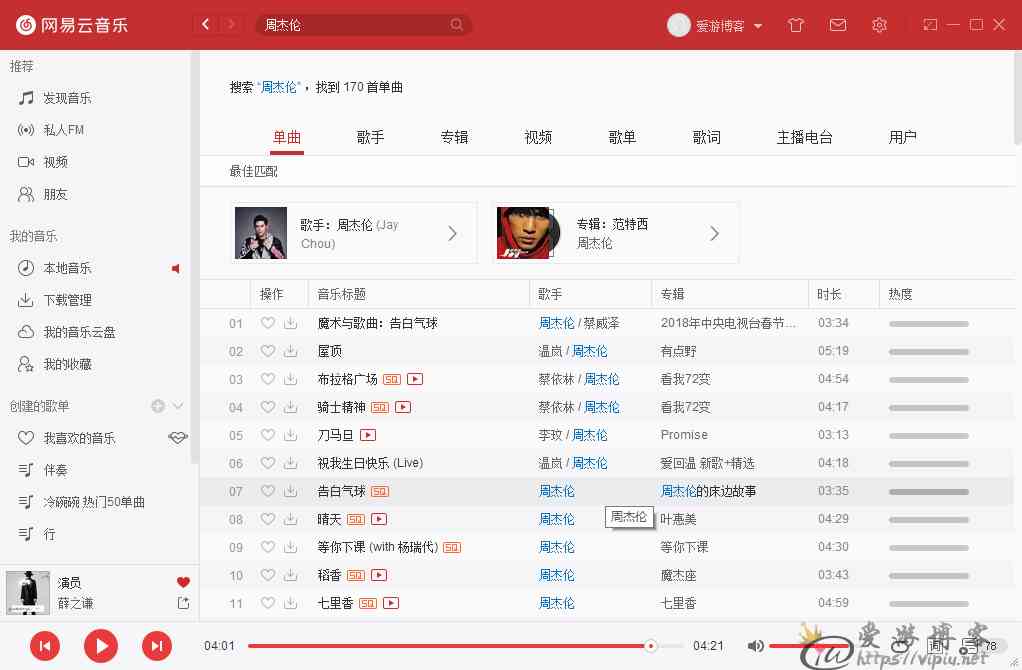Like the song 稻香
Image resolution: width=1022 pixels, height=670 pixels.
coord(268,575)
